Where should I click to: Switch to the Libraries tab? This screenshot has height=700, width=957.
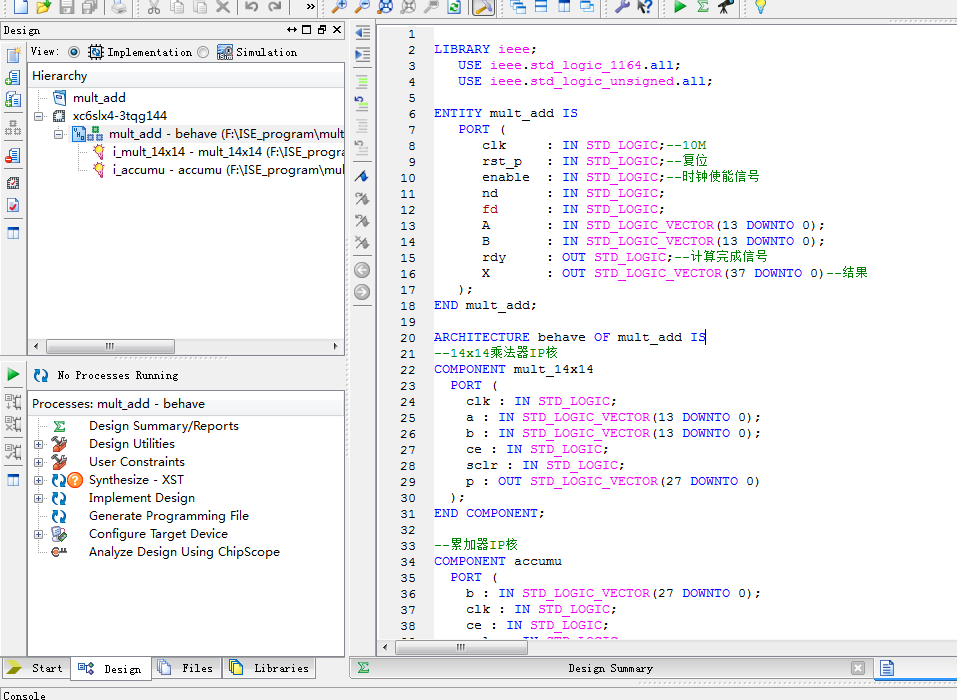coord(270,668)
